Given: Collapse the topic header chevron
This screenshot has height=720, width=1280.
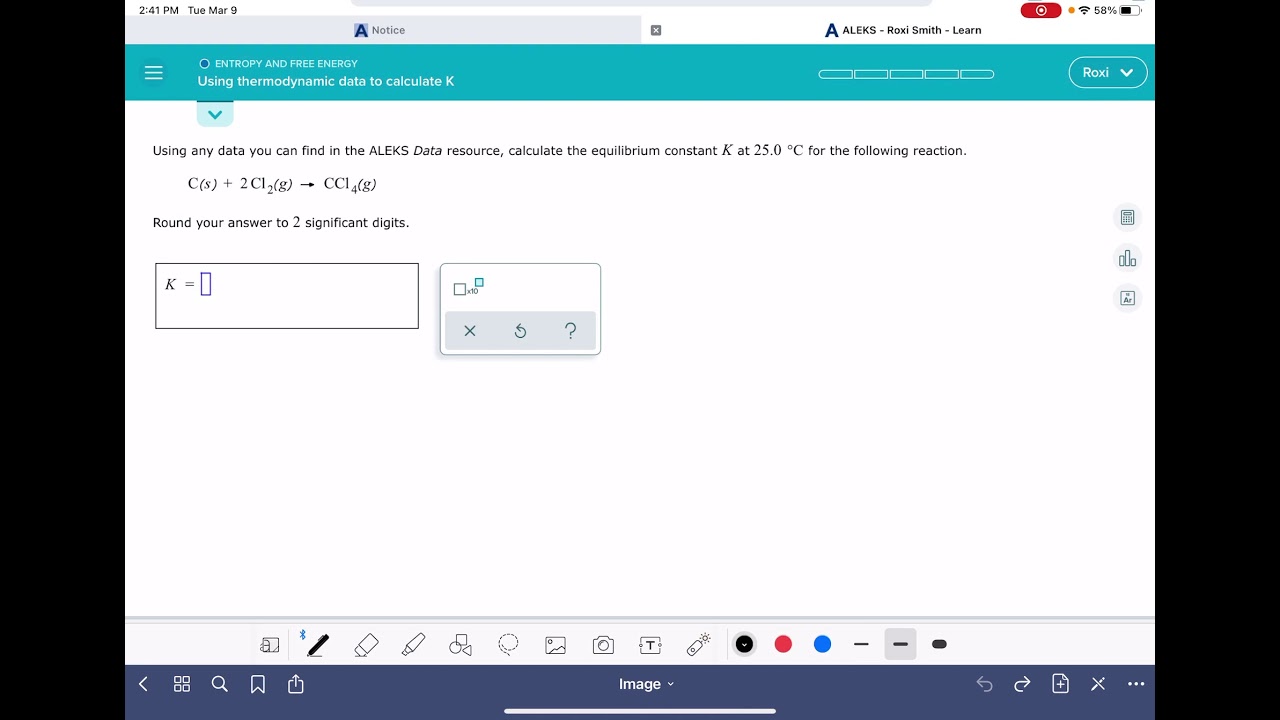Looking at the screenshot, I should (x=215, y=114).
